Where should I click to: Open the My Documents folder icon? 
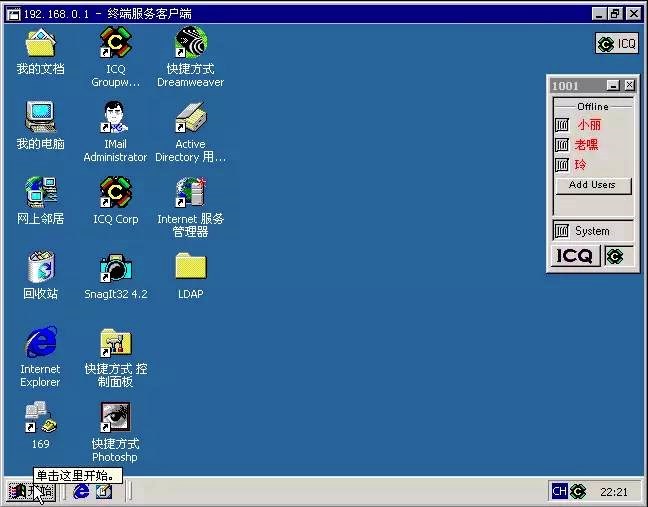[40, 44]
